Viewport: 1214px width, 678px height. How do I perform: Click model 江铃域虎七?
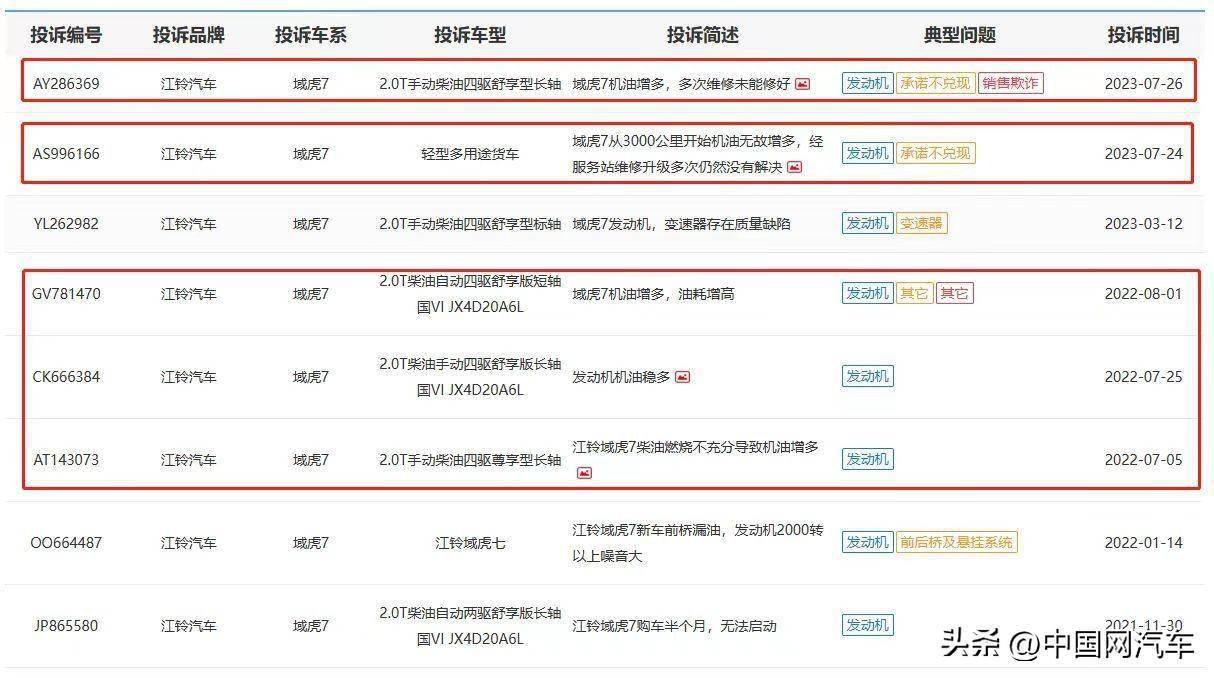tap(470, 543)
